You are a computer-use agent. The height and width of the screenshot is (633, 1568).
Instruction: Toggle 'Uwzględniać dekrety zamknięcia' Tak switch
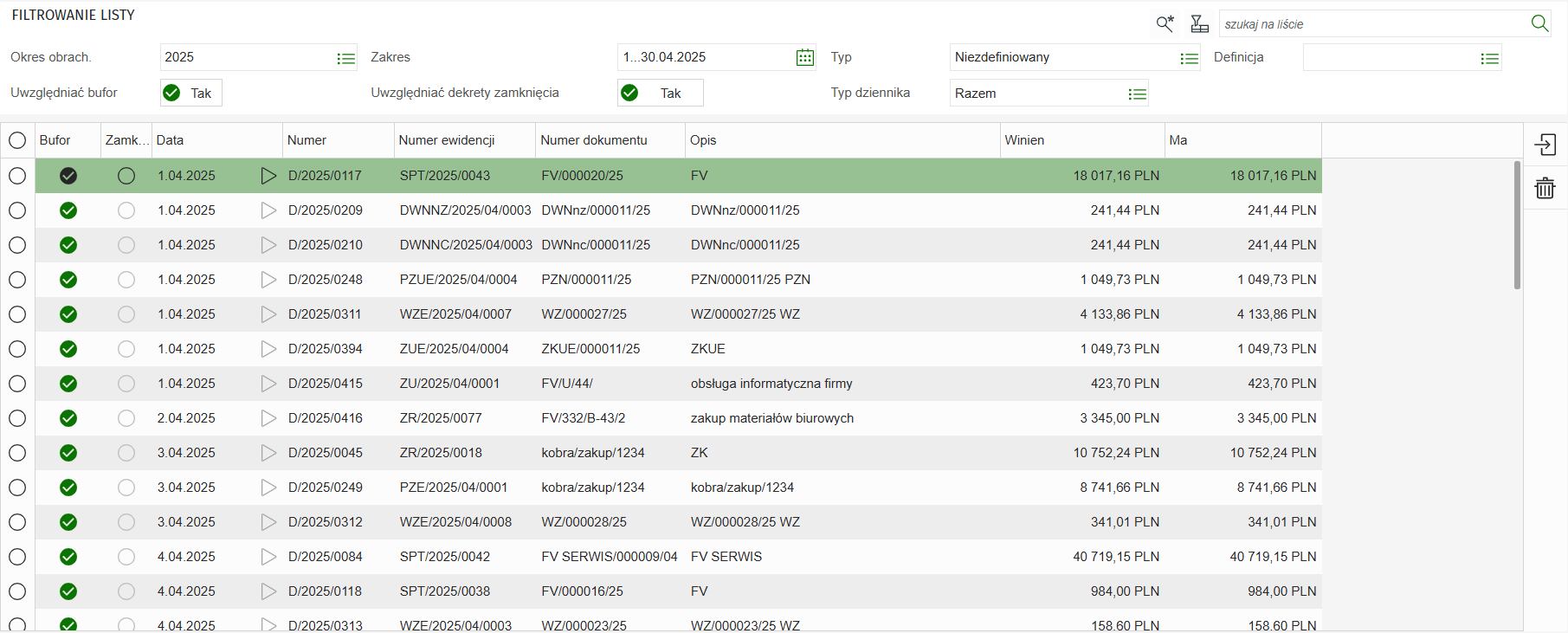coord(660,93)
